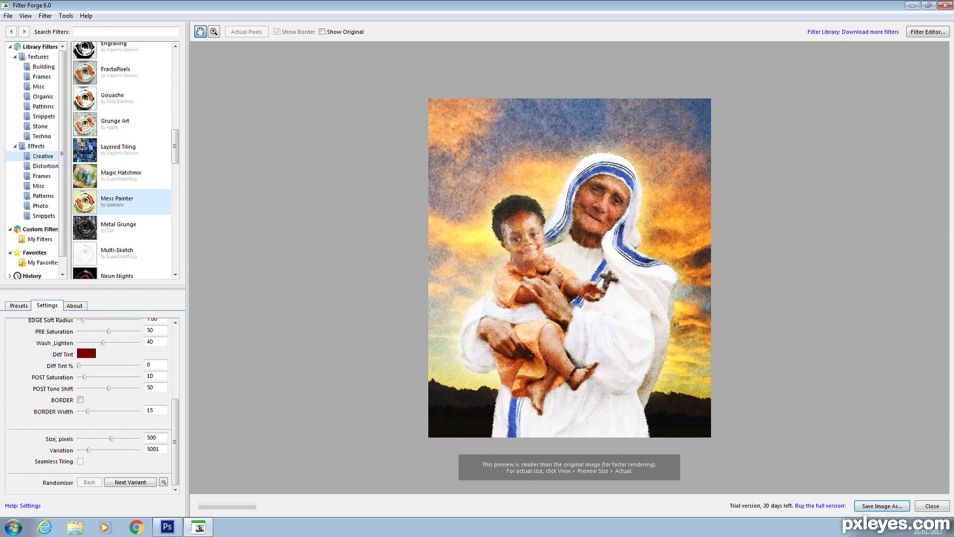
Task: Collapse the Textures tree node
Action: pyautogui.click(x=15, y=57)
